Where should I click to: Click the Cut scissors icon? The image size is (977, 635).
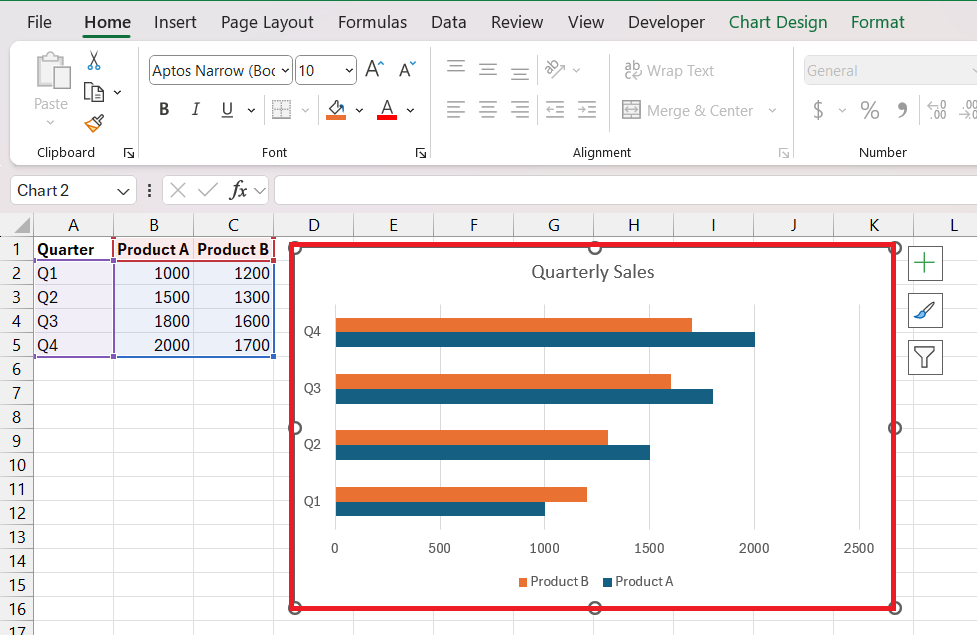tap(94, 61)
